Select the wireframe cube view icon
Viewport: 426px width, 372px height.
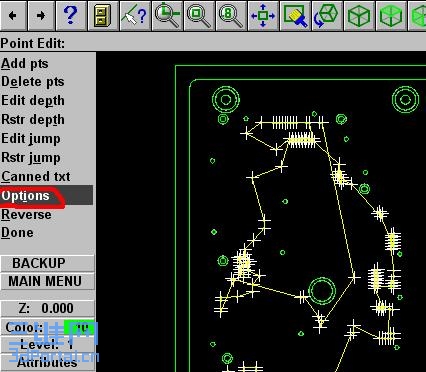pyautogui.click(x=359, y=15)
